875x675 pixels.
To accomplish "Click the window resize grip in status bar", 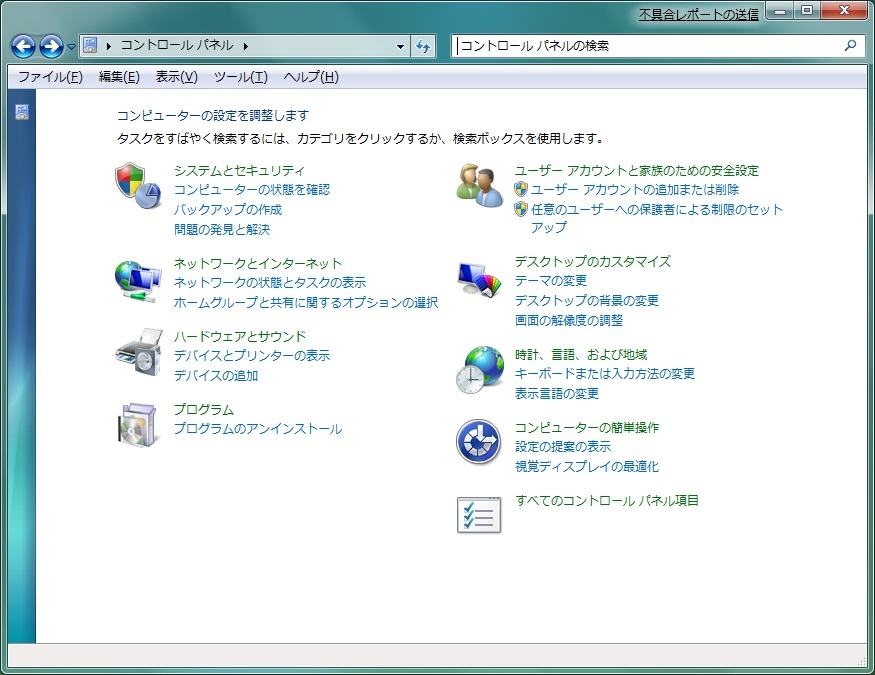I will [x=862, y=662].
